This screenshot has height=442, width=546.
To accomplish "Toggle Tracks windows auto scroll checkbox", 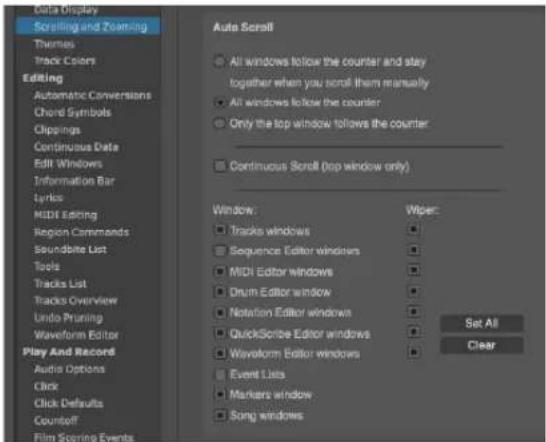I will 220,230.
